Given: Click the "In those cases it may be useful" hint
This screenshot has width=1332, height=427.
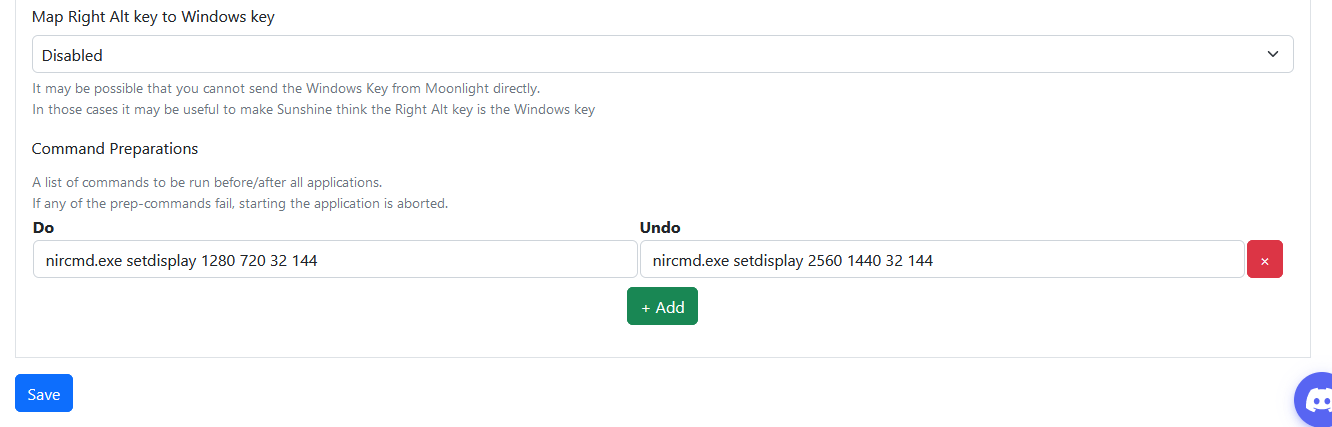Looking at the screenshot, I should (x=313, y=109).
